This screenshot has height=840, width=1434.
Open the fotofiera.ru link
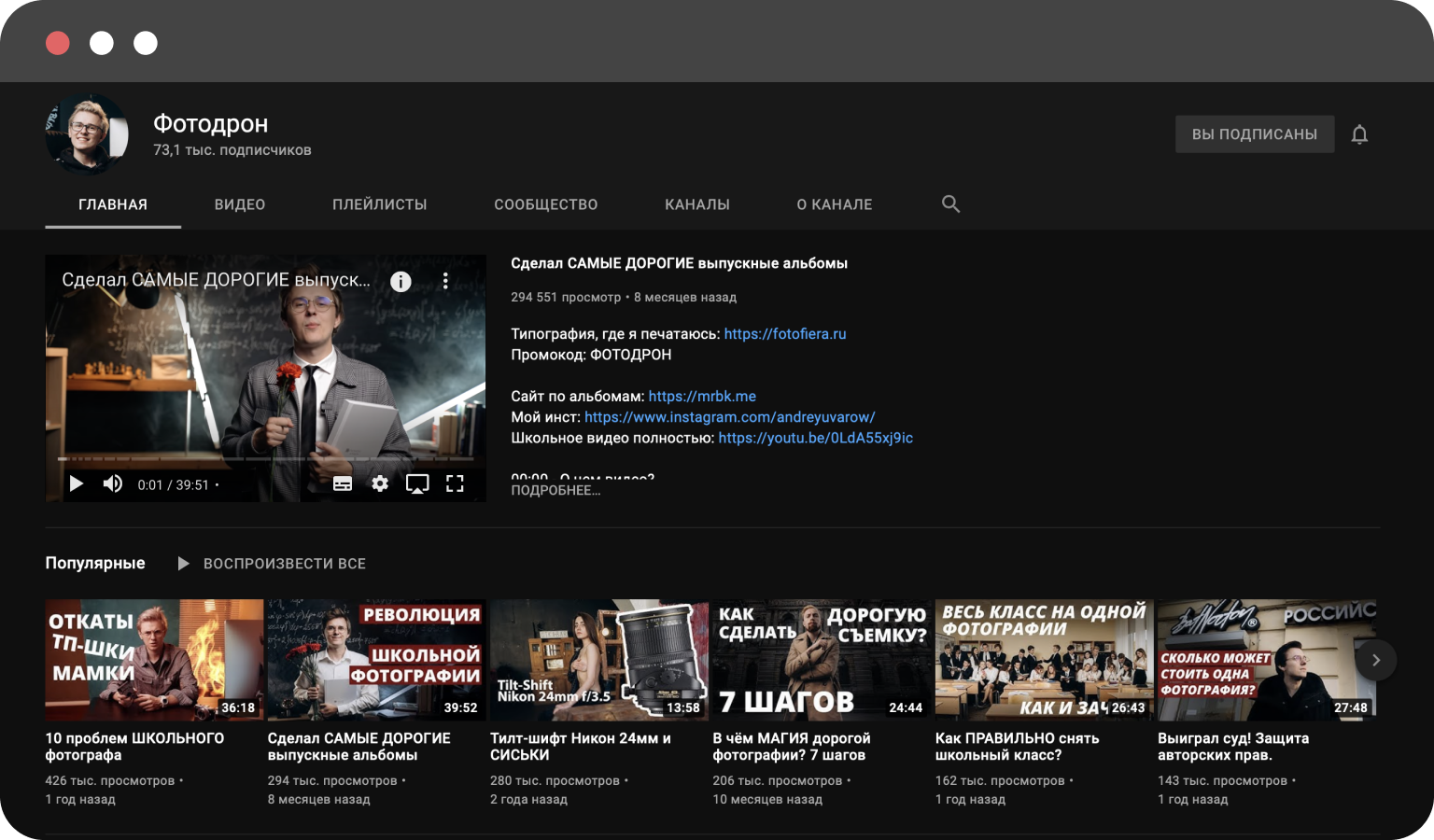click(x=785, y=333)
